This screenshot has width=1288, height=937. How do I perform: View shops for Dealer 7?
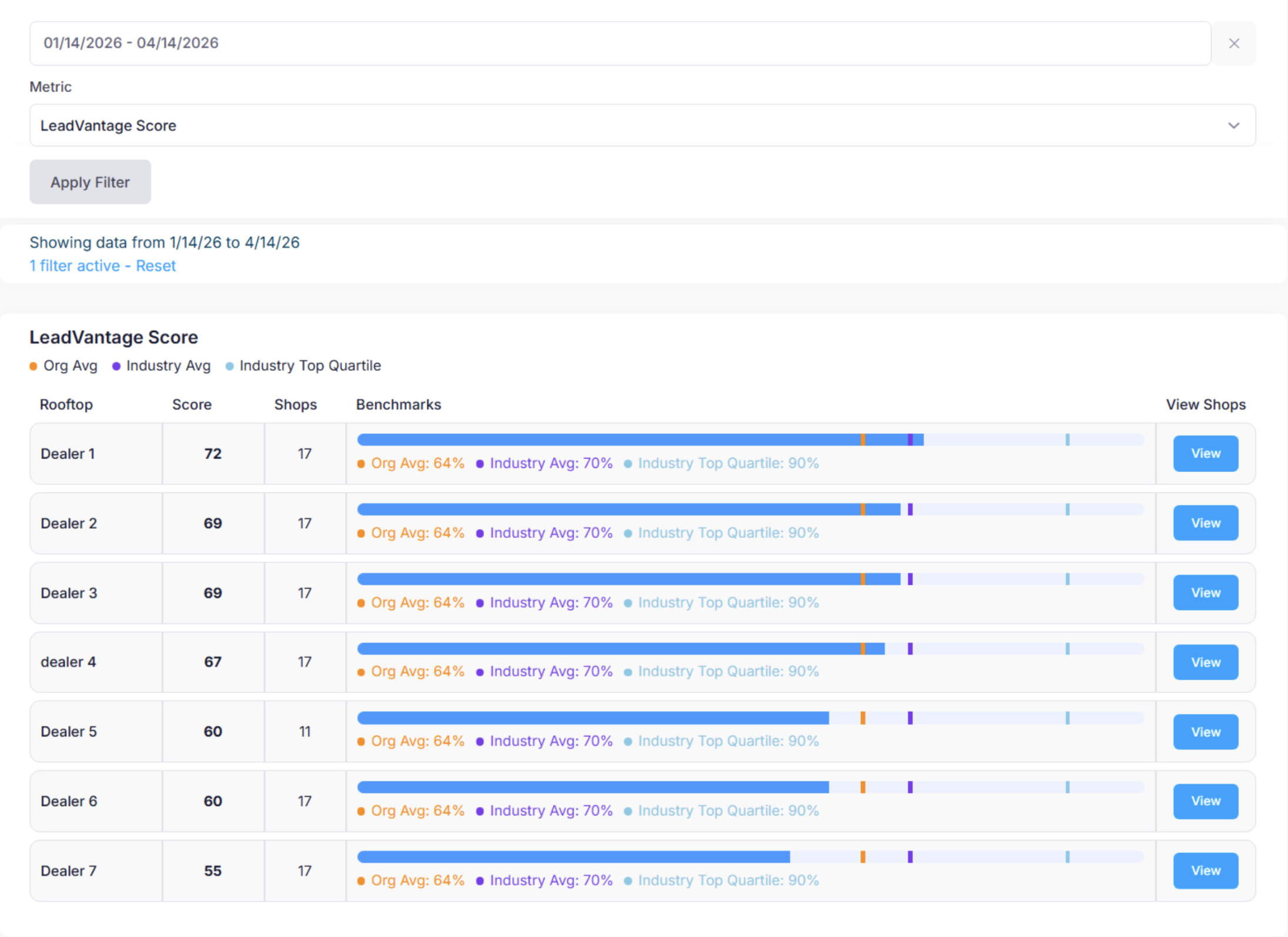click(x=1205, y=871)
